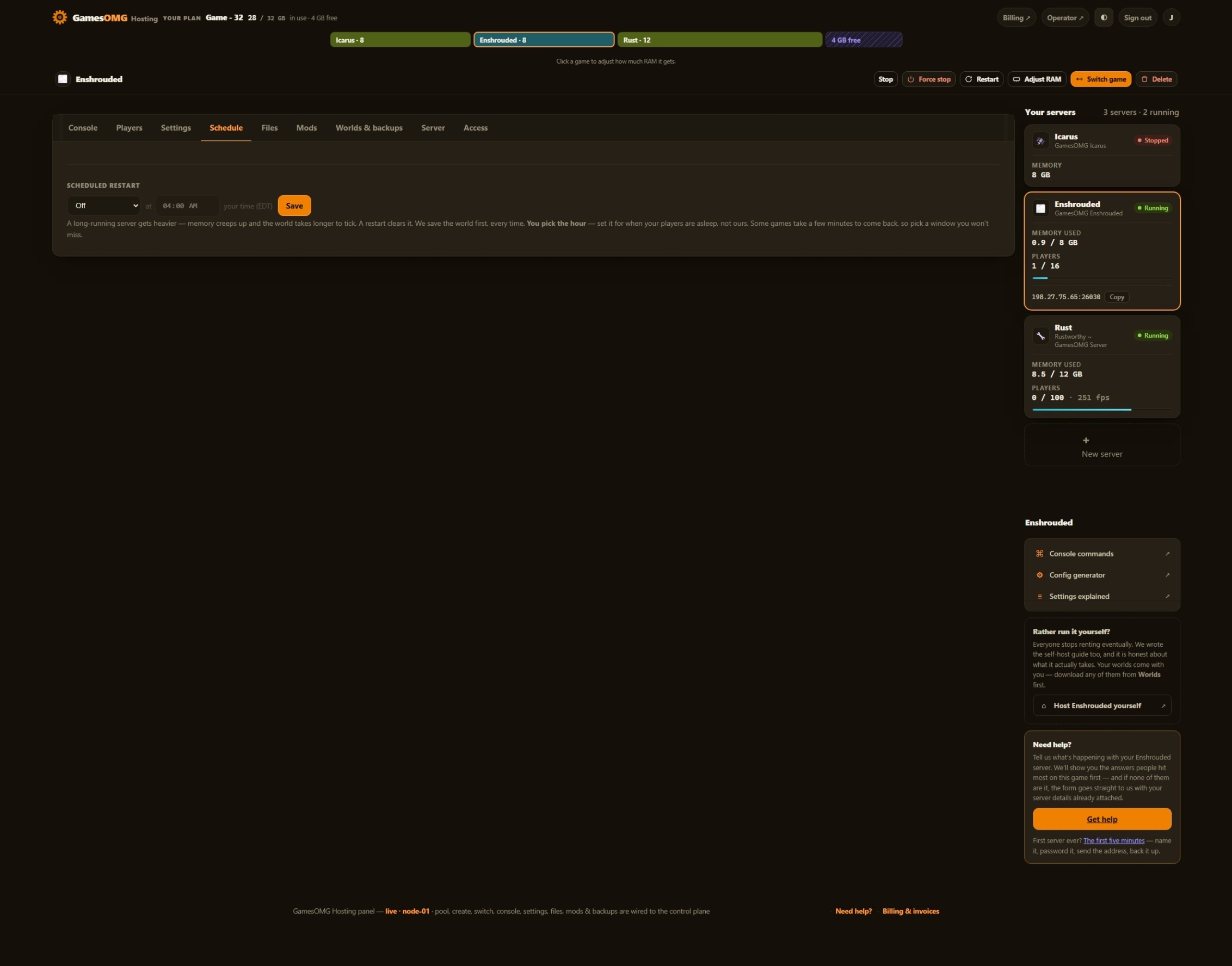Open the Config generator link
The height and width of the screenshot is (966, 1232).
click(x=1102, y=575)
